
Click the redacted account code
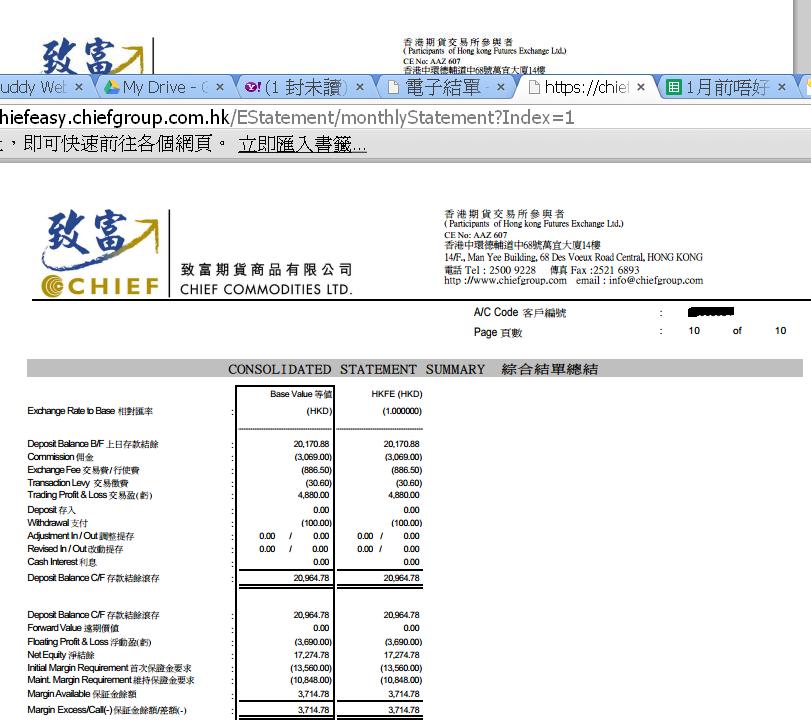[x=711, y=311]
